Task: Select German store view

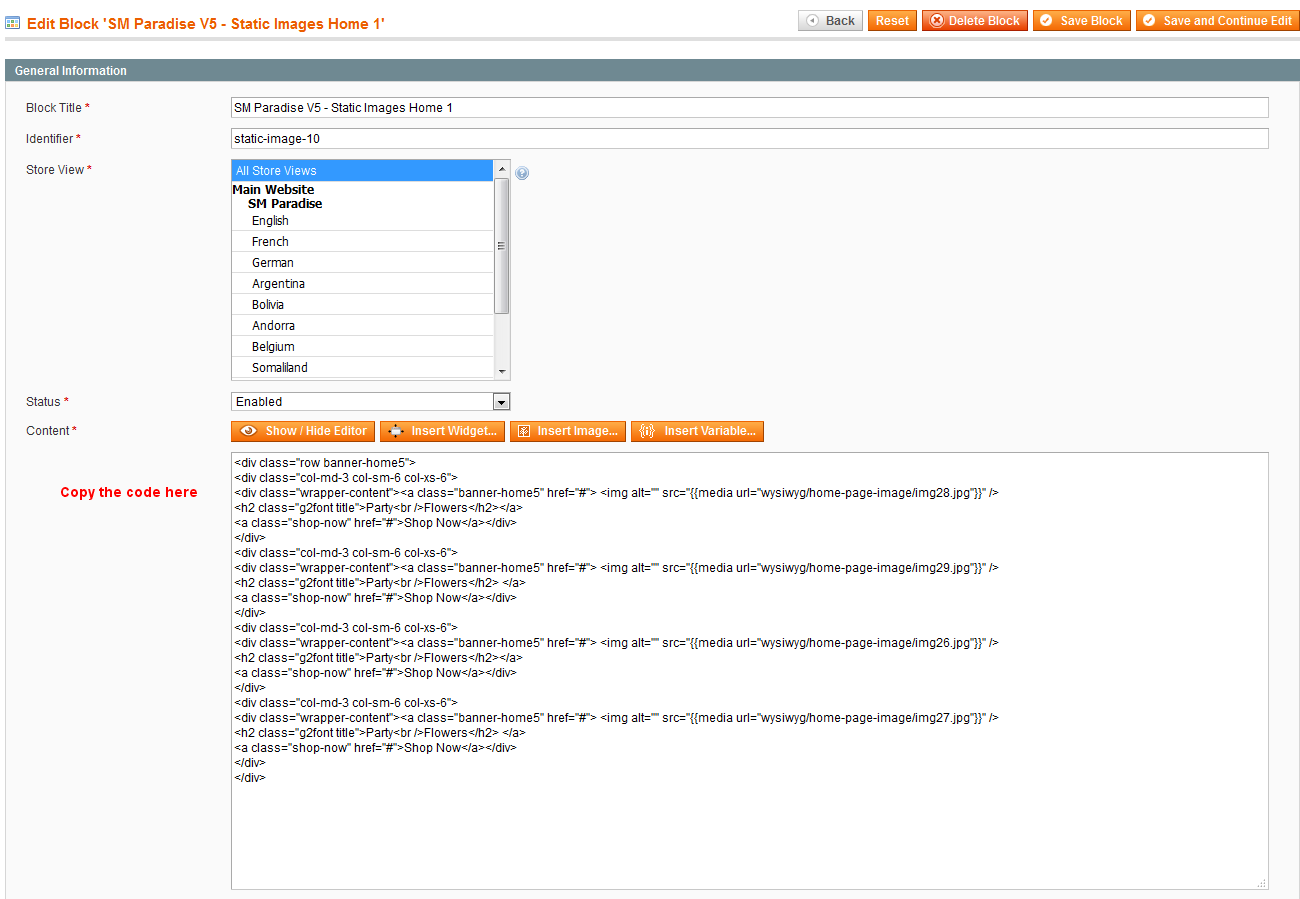Action: 363,263
